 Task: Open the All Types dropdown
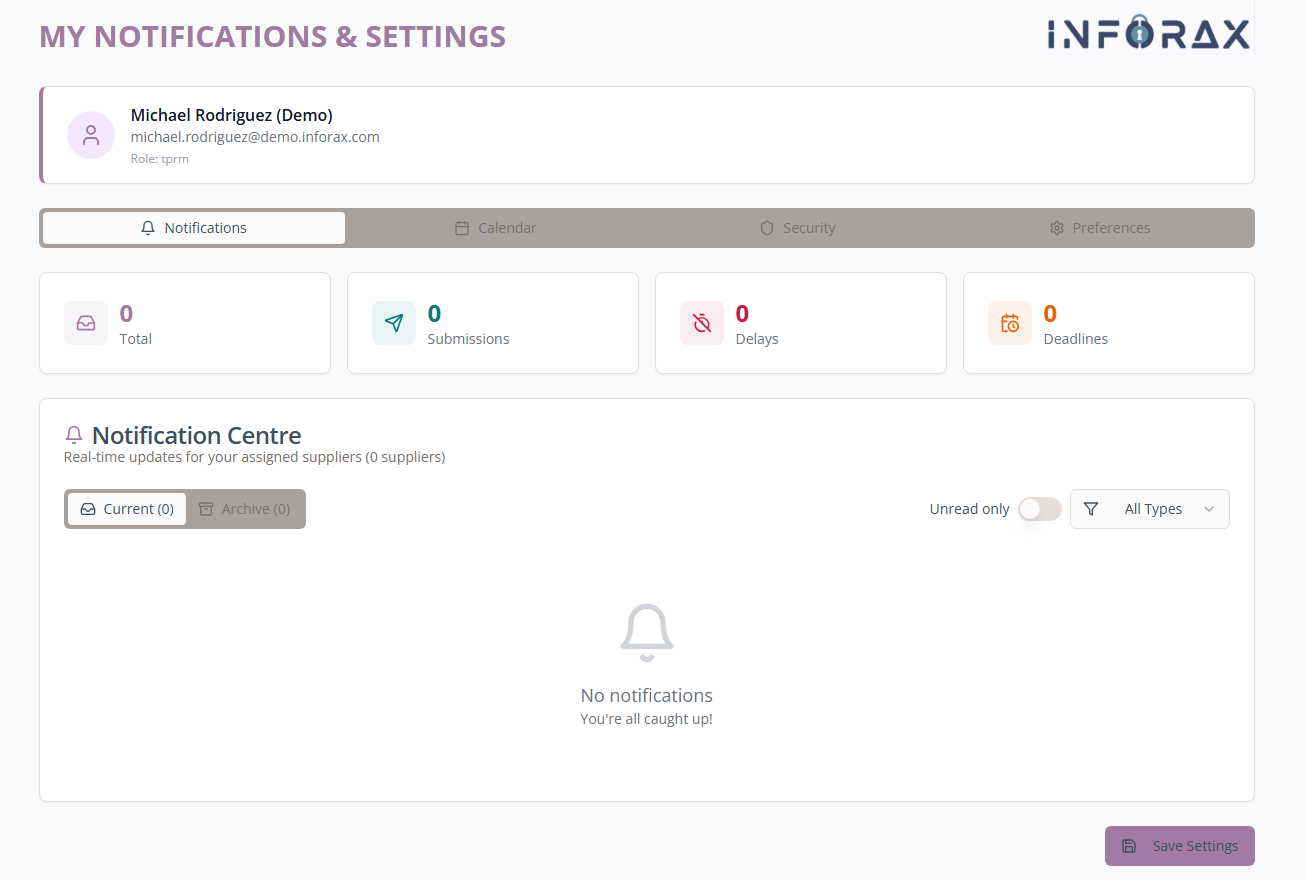coord(1150,509)
